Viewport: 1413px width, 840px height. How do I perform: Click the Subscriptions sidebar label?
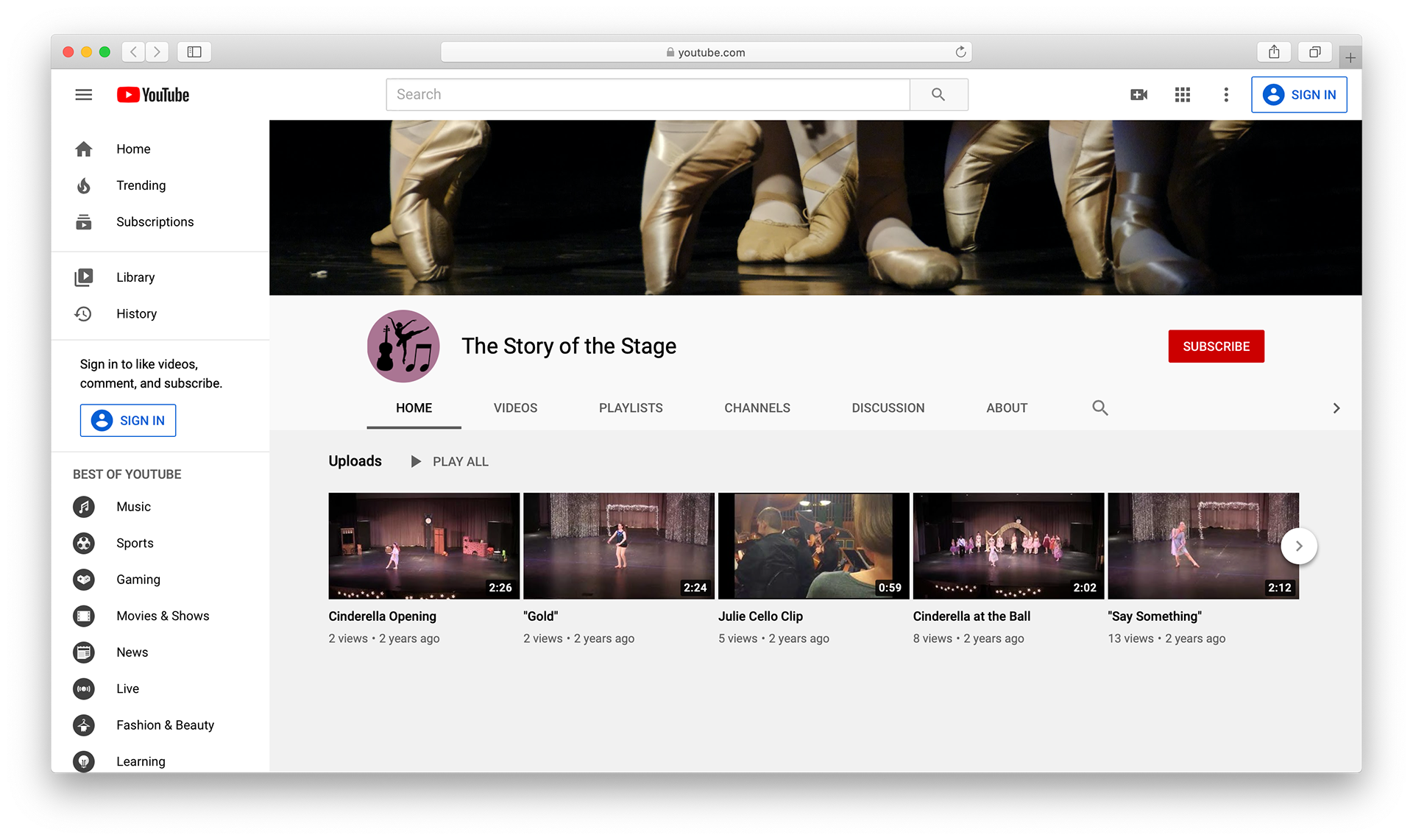(x=155, y=221)
